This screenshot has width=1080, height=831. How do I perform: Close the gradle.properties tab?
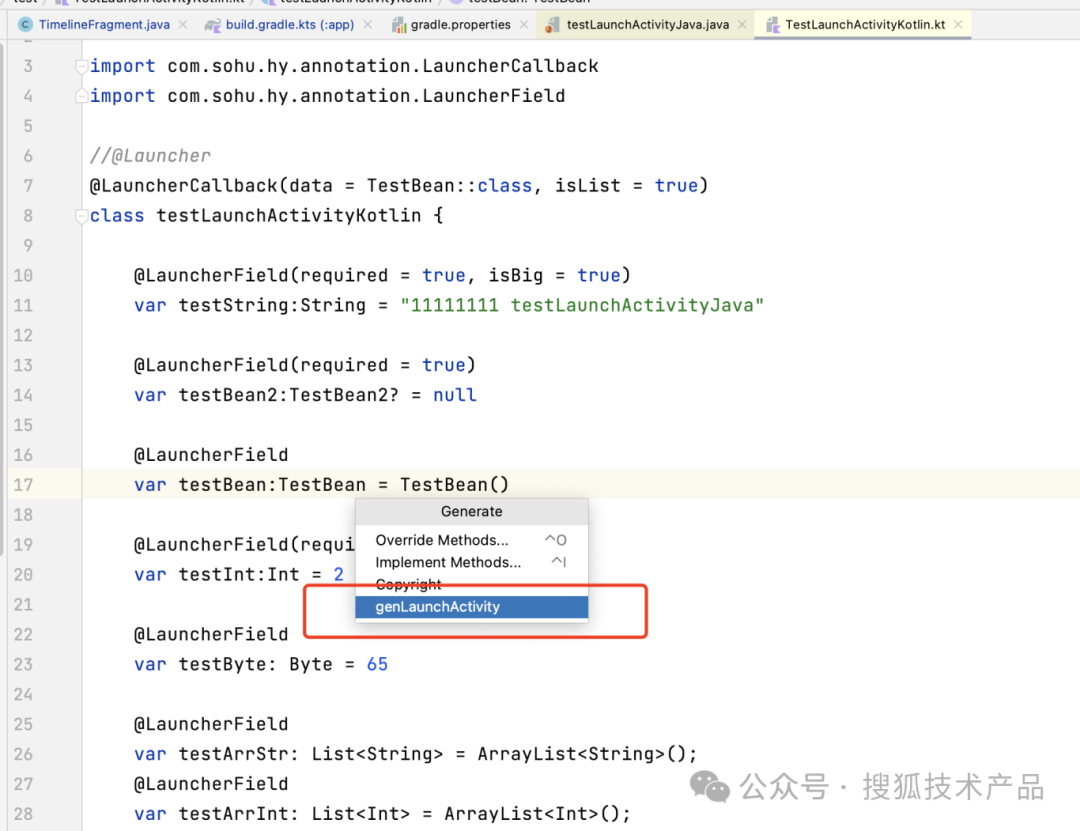pyautogui.click(x=524, y=25)
